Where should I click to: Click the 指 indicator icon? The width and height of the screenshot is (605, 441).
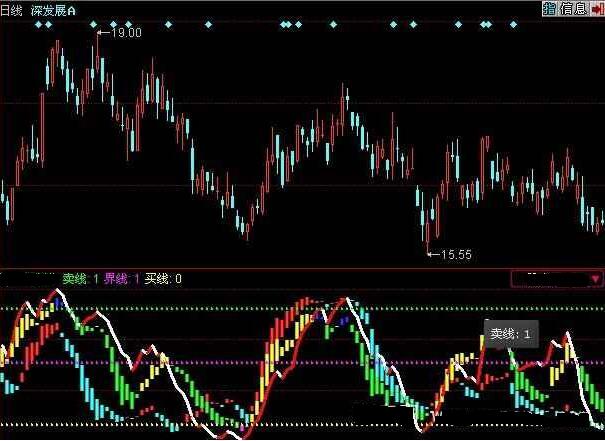[549, 8]
